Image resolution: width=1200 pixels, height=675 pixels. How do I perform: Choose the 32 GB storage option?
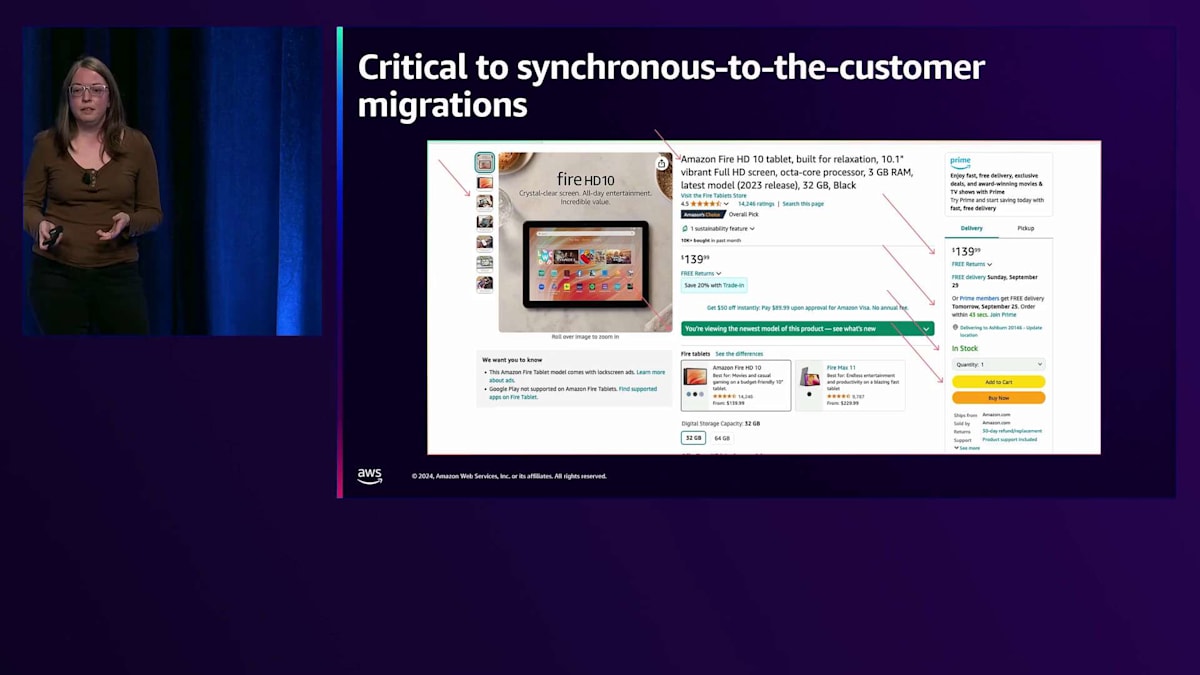click(693, 438)
